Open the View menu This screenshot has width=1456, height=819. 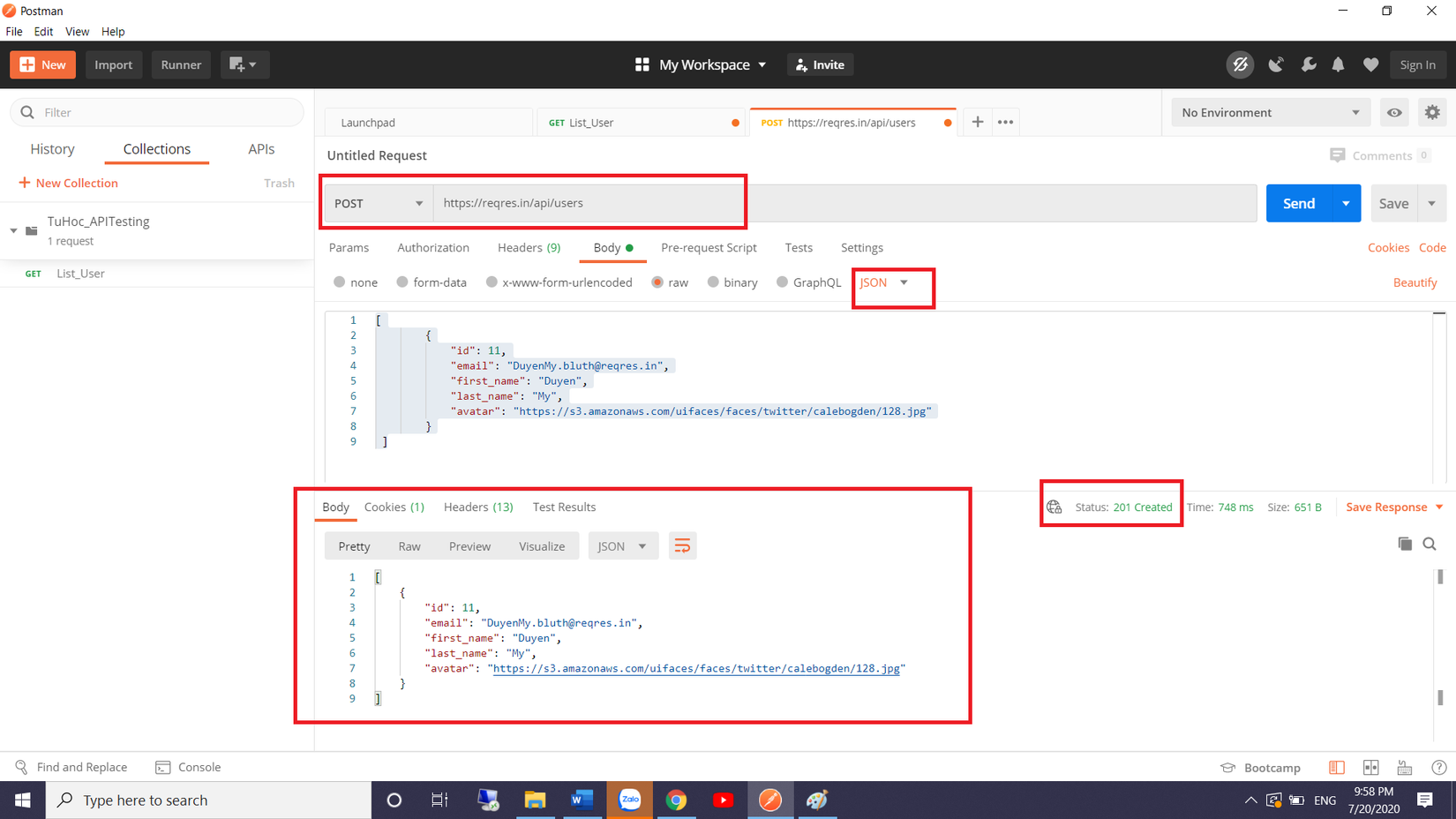(x=77, y=31)
